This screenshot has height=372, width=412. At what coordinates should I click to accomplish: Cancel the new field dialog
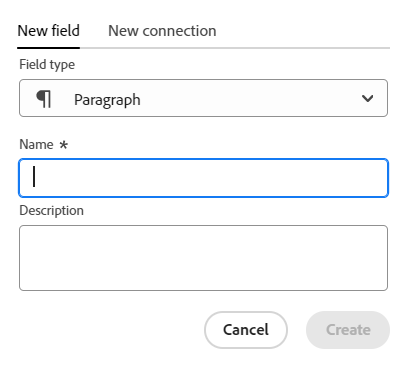coord(246,330)
